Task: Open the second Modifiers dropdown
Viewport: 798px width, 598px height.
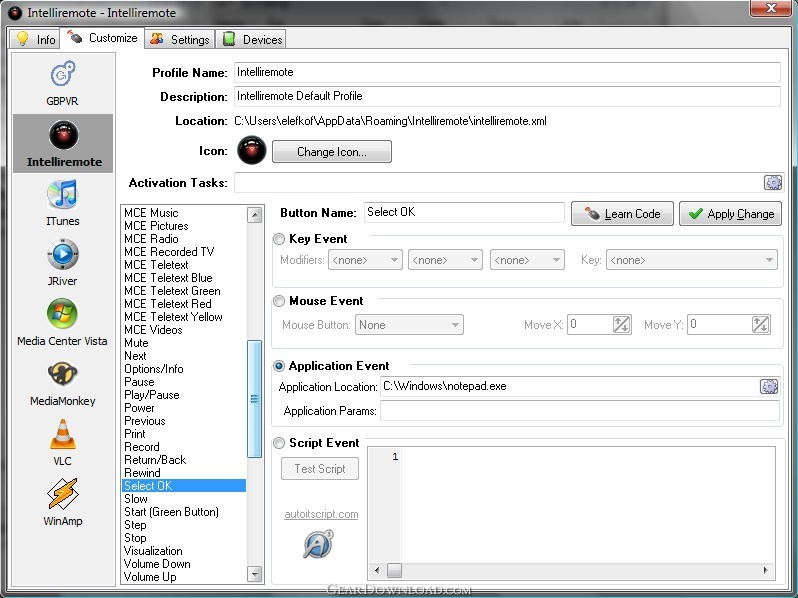Action: (445, 260)
